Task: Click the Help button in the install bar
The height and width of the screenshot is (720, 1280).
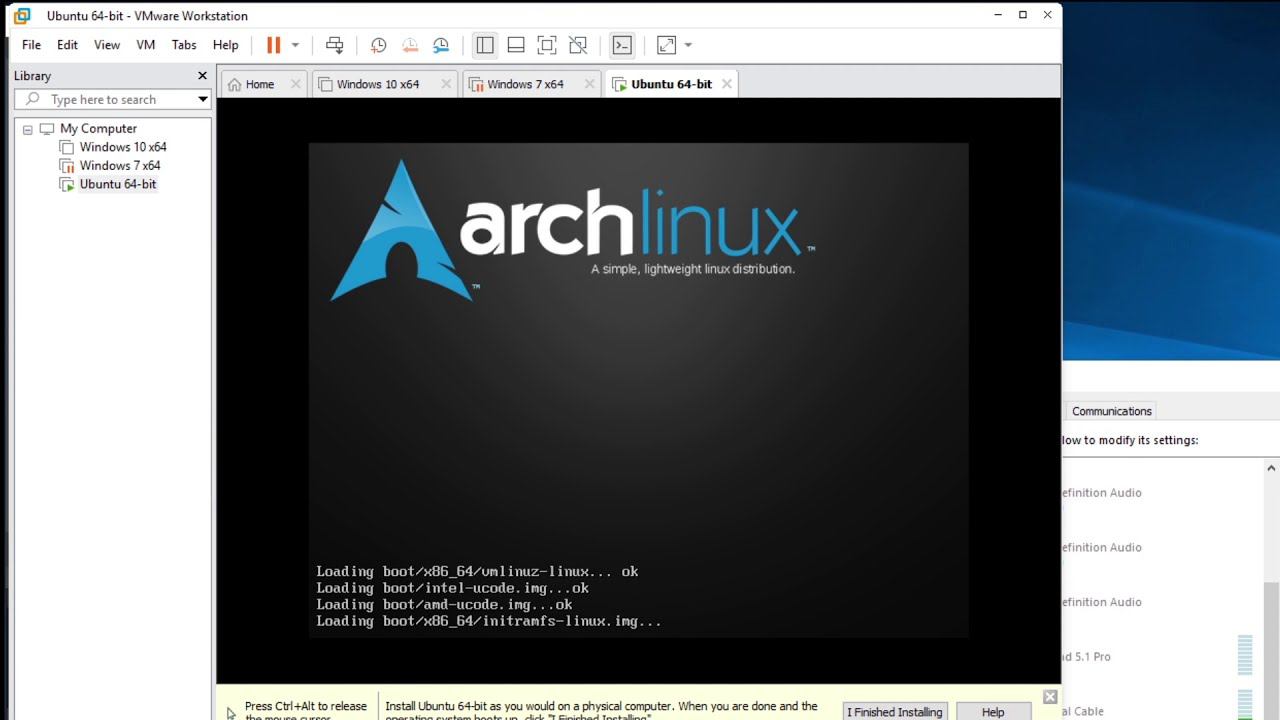Action: click(x=993, y=711)
